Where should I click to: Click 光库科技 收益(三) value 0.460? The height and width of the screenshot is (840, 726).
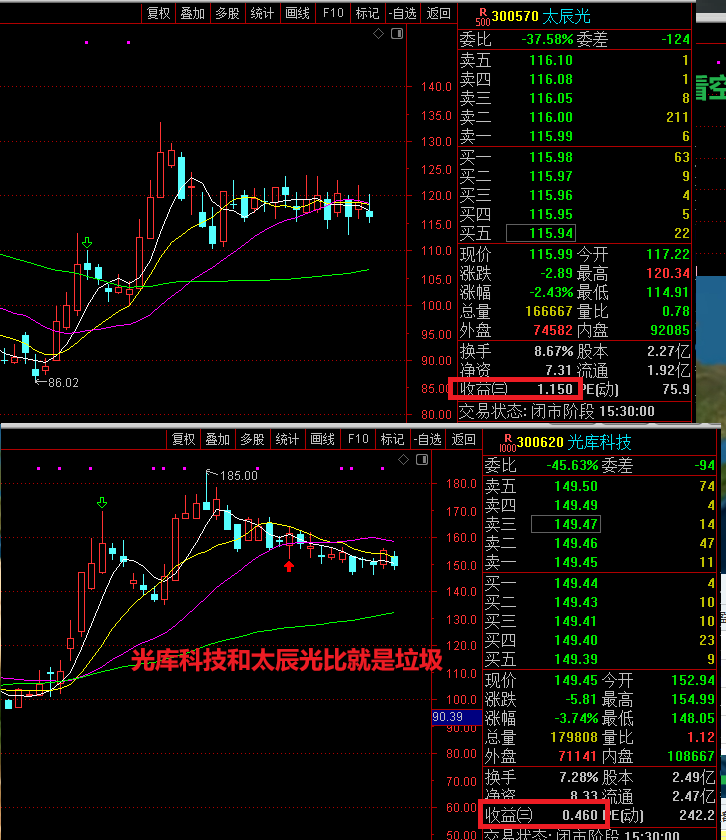click(580, 816)
